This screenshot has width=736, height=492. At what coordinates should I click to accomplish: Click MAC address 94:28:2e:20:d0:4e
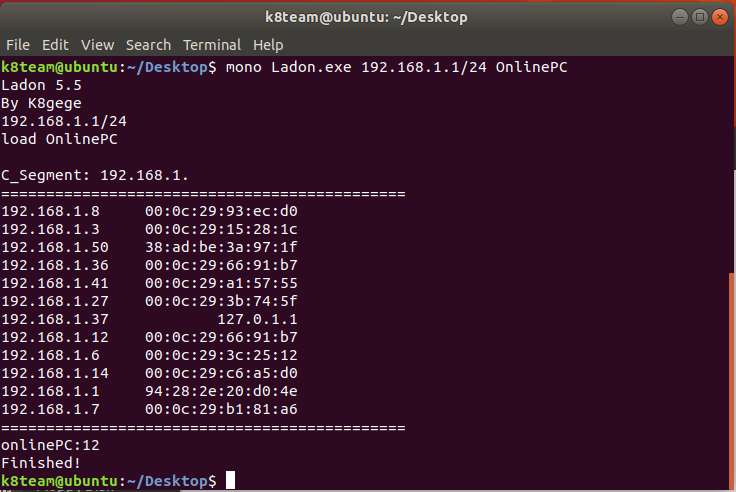[x=221, y=391]
